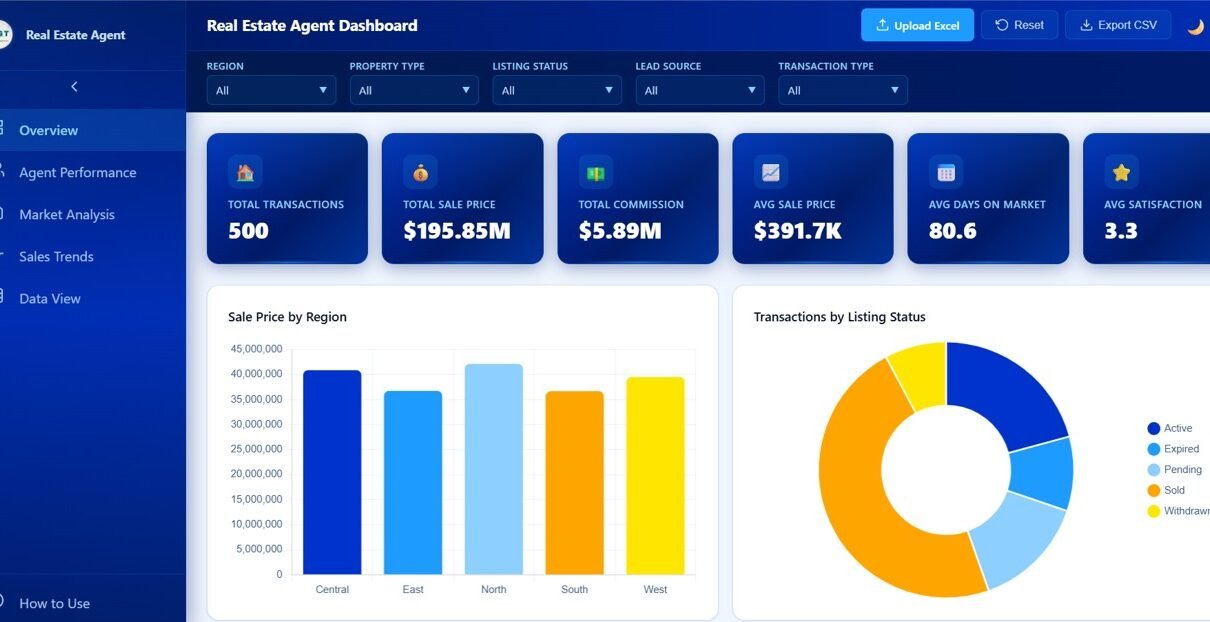1210x622 pixels.
Task: Open the Market Analysis page
Action: point(66,214)
